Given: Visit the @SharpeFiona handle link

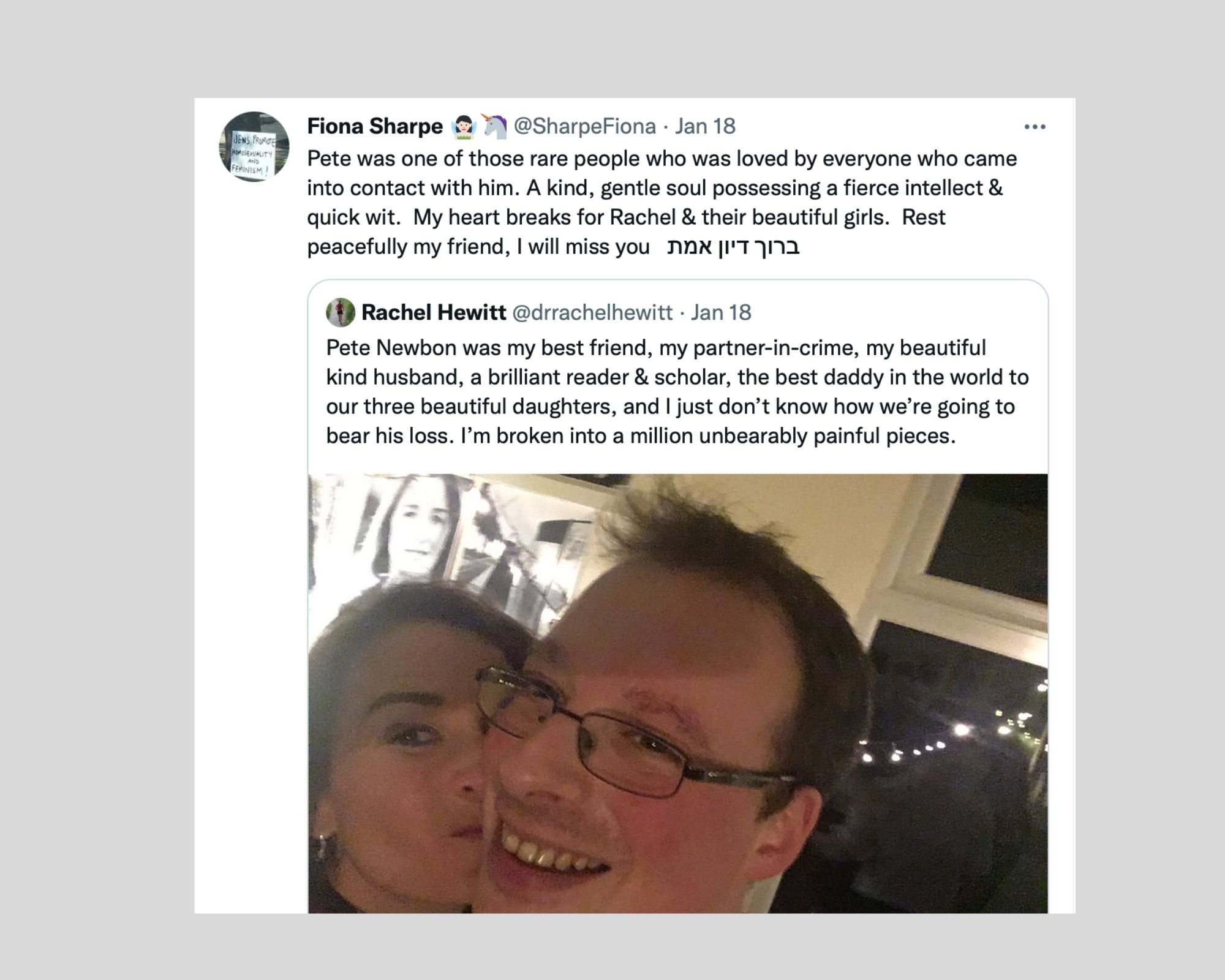Looking at the screenshot, I should (x=585, y=126).
